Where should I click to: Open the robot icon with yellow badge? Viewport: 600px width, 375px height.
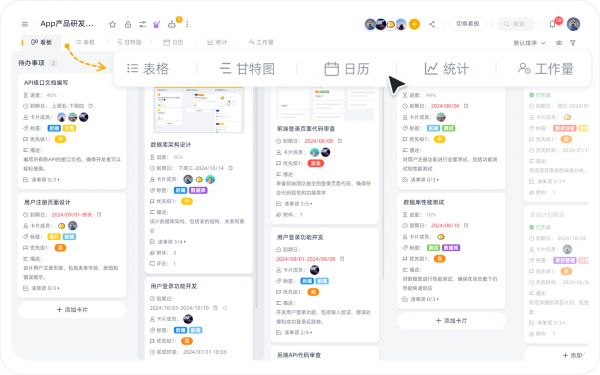(x=172, y=24)
